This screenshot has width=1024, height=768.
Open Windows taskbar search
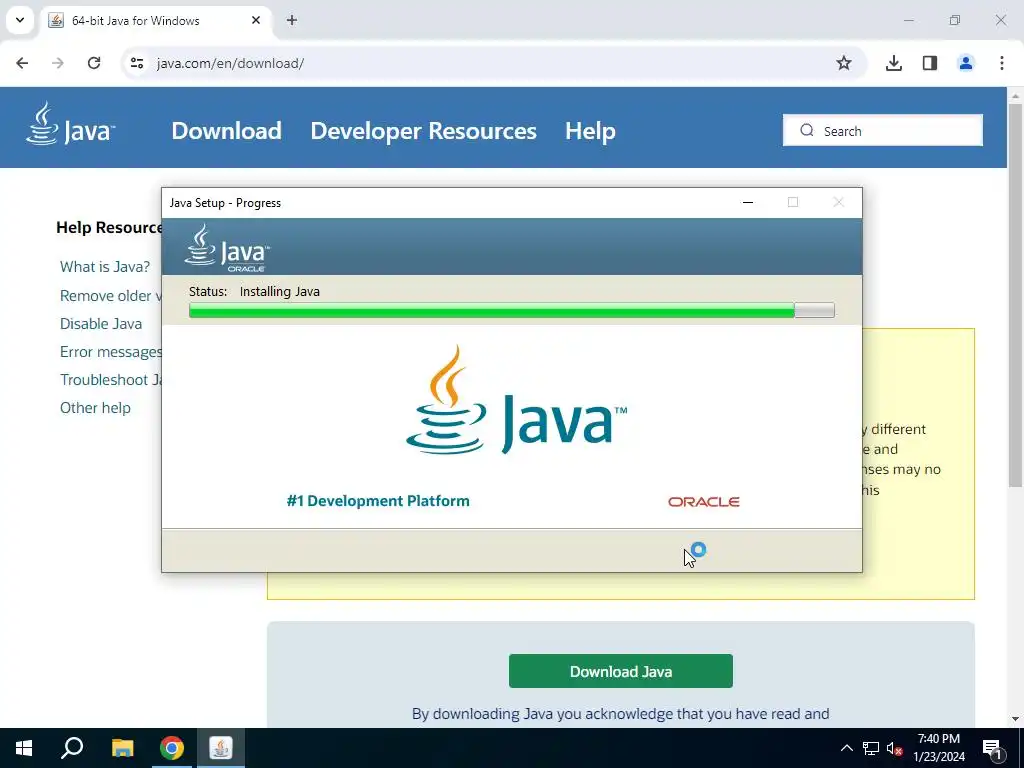(72, 748)
